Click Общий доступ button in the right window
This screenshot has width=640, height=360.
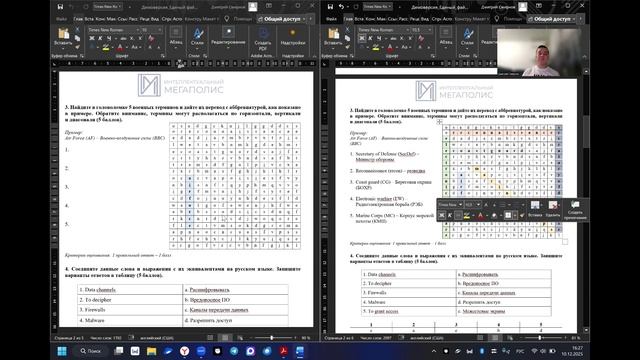(x=551, y=19)
